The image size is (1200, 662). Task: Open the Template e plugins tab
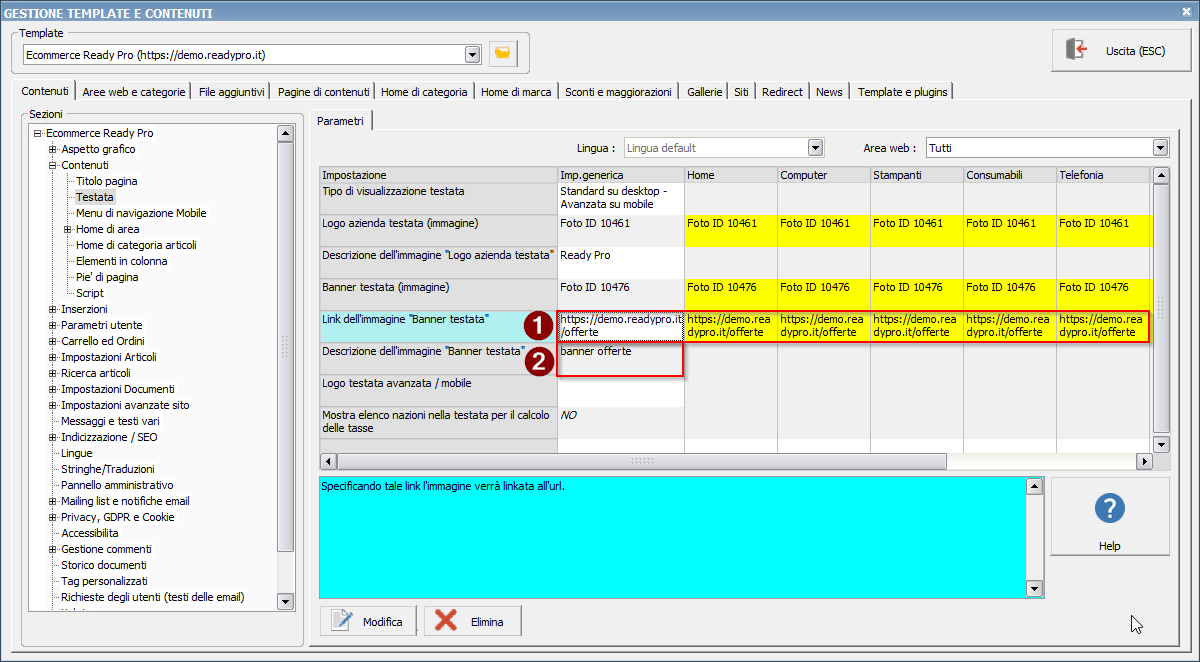pyautogui.click(x=902, y=92)
